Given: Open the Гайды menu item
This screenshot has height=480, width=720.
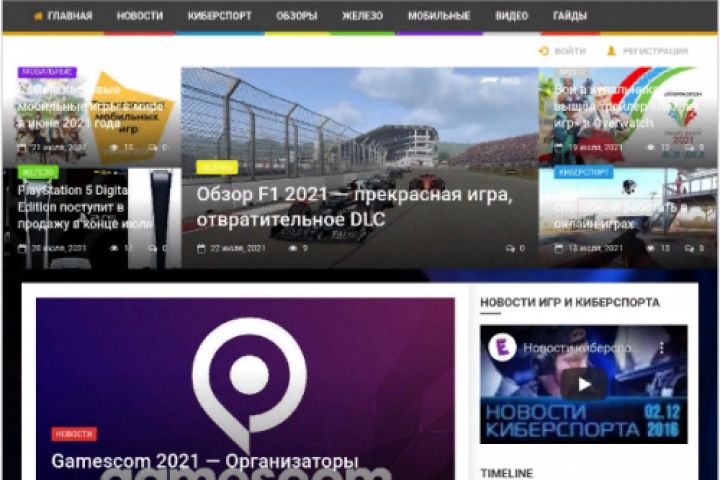Looking at the screenshot, I should pyautogui.click(x=569, y=16).
